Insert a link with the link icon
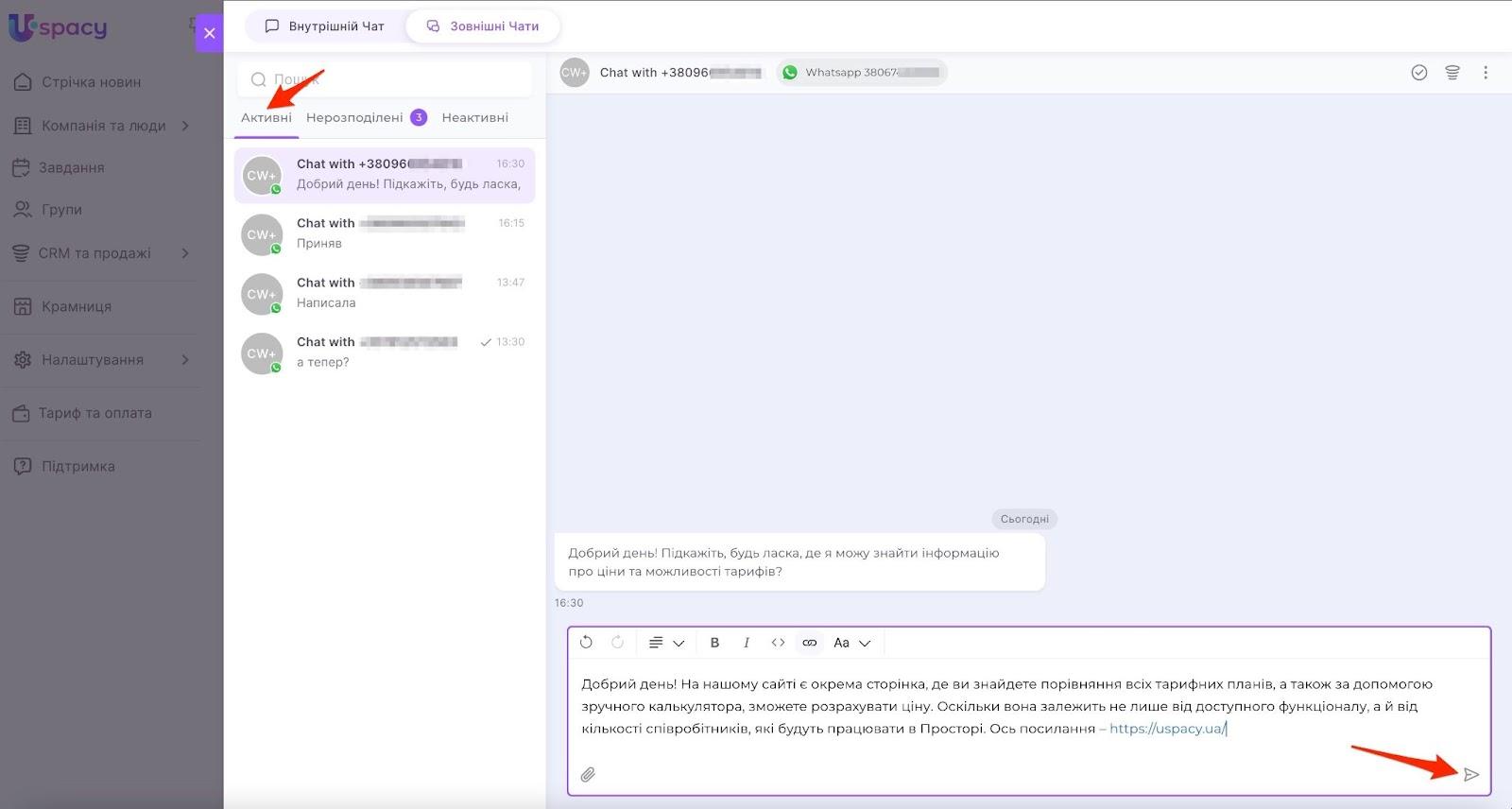 pyautogui.click(x=810, y=643)
